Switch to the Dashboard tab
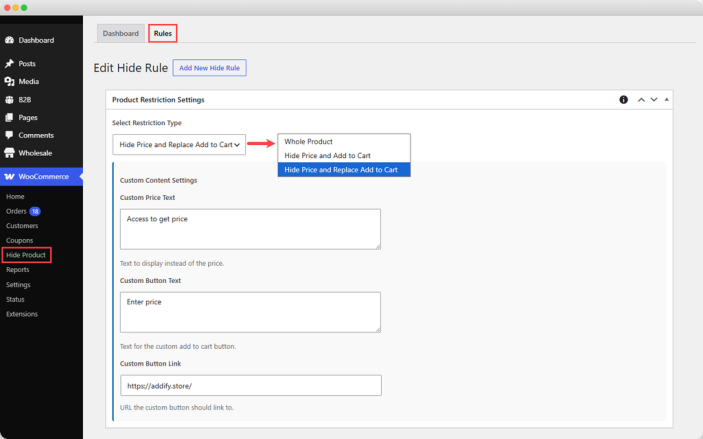The height and width of the screenshot is (439, 703). (121, 34)
